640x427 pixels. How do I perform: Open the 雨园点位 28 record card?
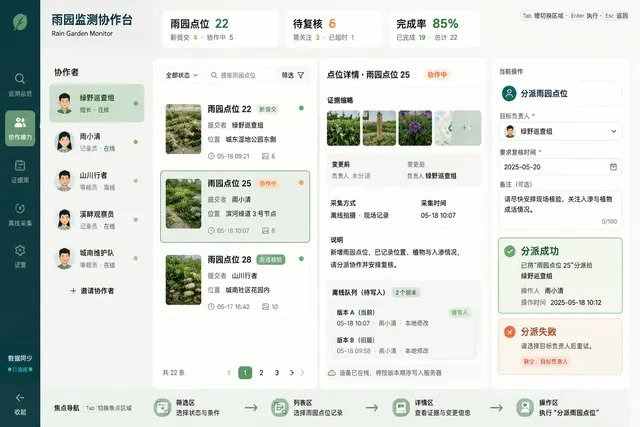[235, 282]
